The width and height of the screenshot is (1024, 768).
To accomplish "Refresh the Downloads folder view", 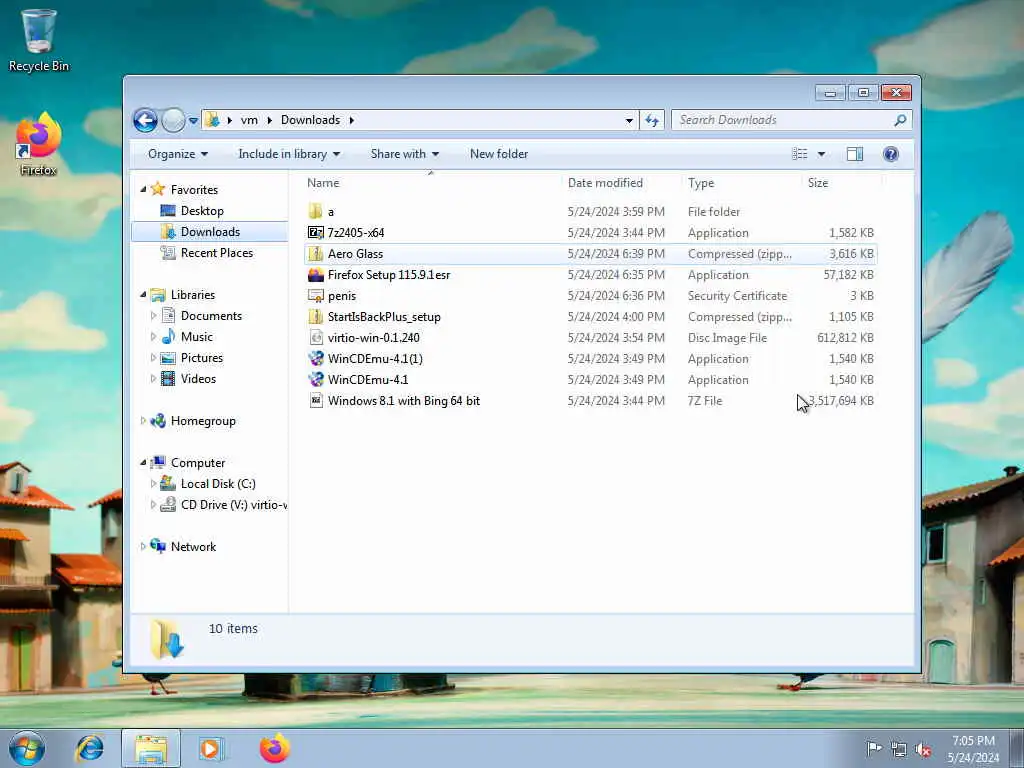I will 652,120.
